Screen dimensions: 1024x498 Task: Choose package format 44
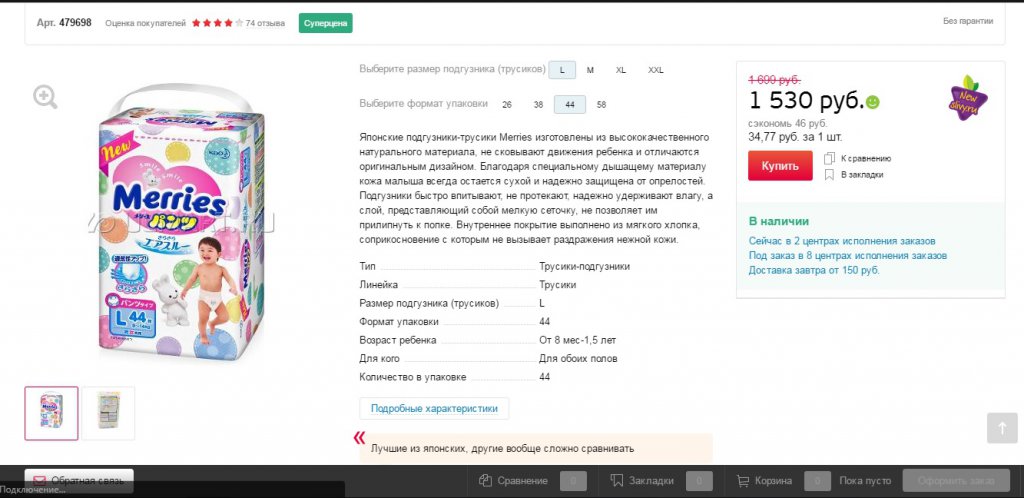pyautogui.click(x=569, y=104)
